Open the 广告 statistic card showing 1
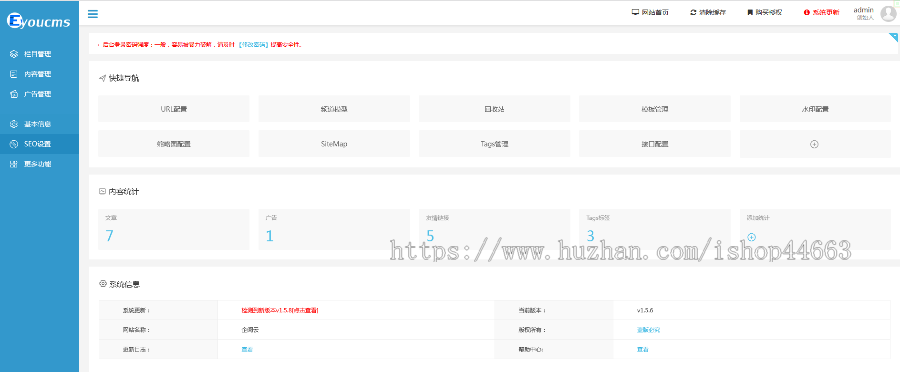 [x=334, y=229]
